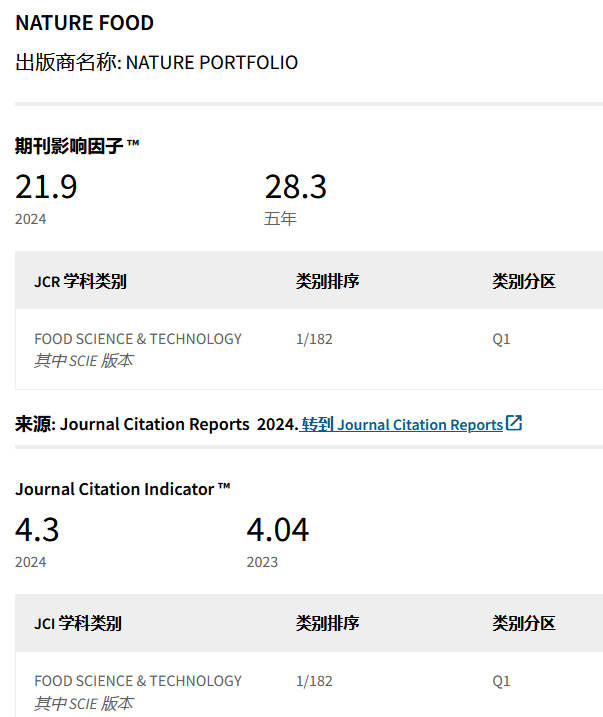The image size is (603, 717).
Task: Click the external link icon after Journal Citation Reports
Action: [x=514, y=423]
